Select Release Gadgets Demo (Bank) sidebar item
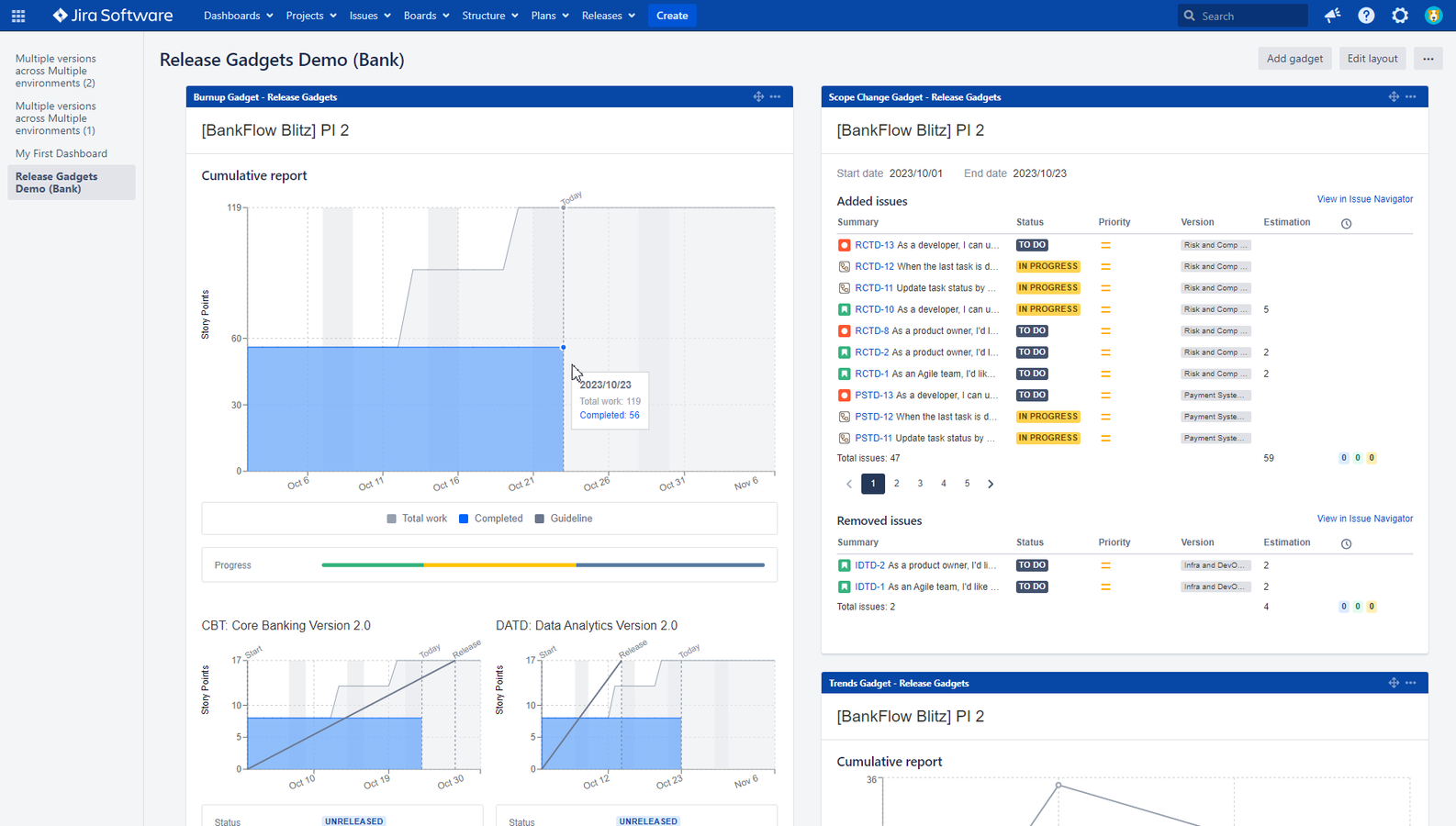 (x=72, y=183)
